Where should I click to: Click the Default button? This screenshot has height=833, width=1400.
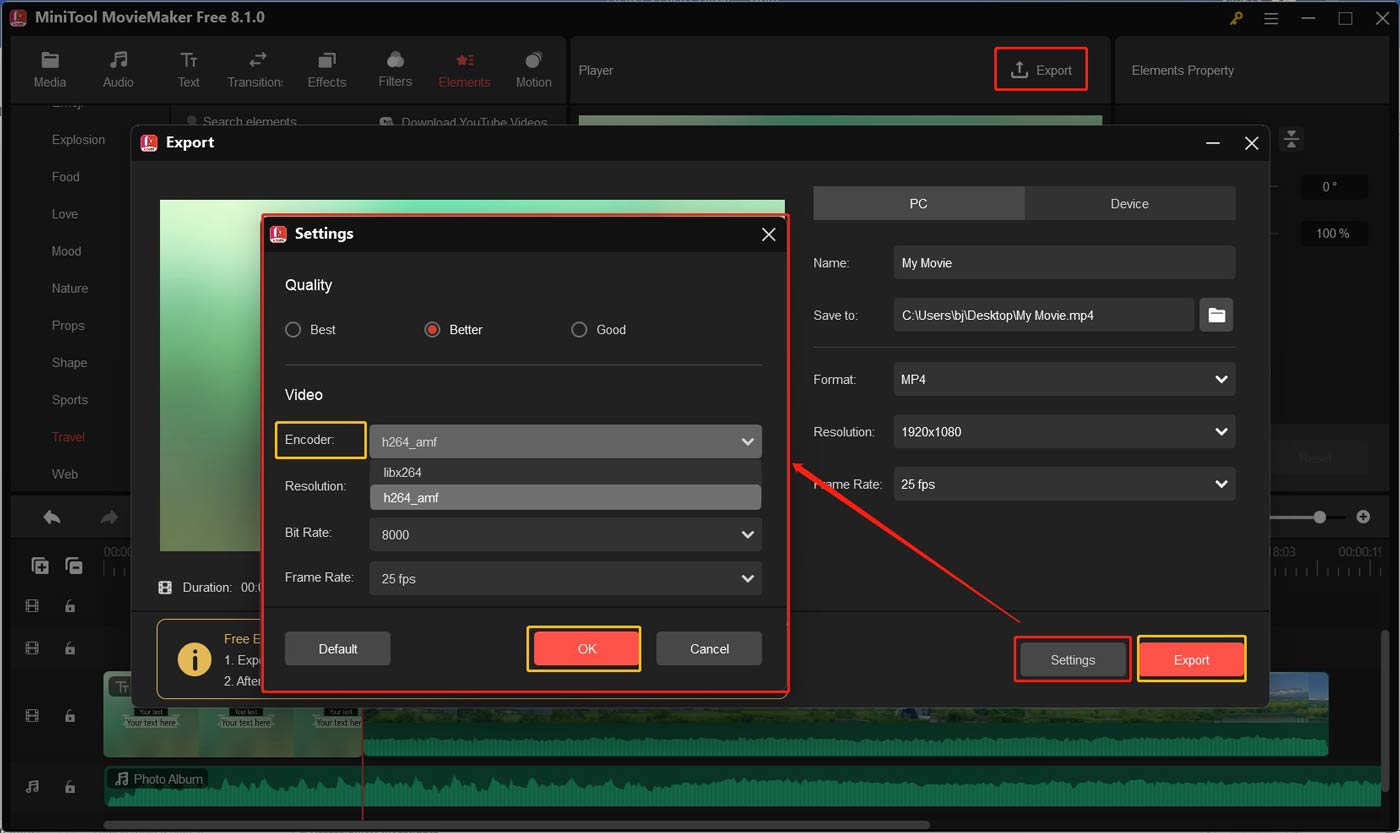click(x=338, y=649)
